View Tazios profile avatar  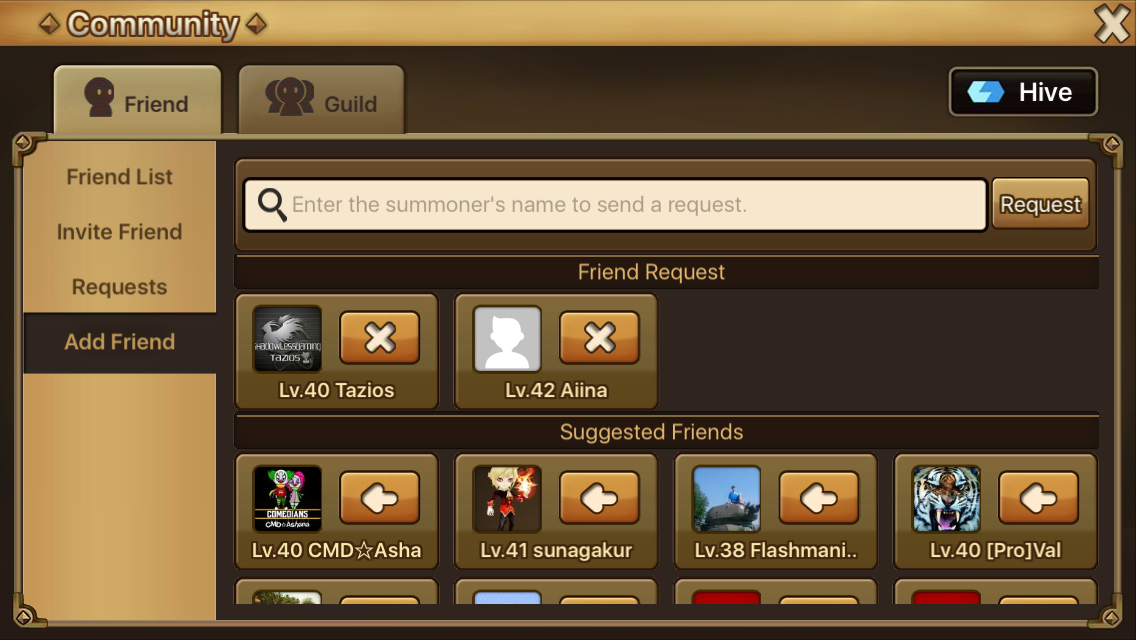[x=288, y=338]
